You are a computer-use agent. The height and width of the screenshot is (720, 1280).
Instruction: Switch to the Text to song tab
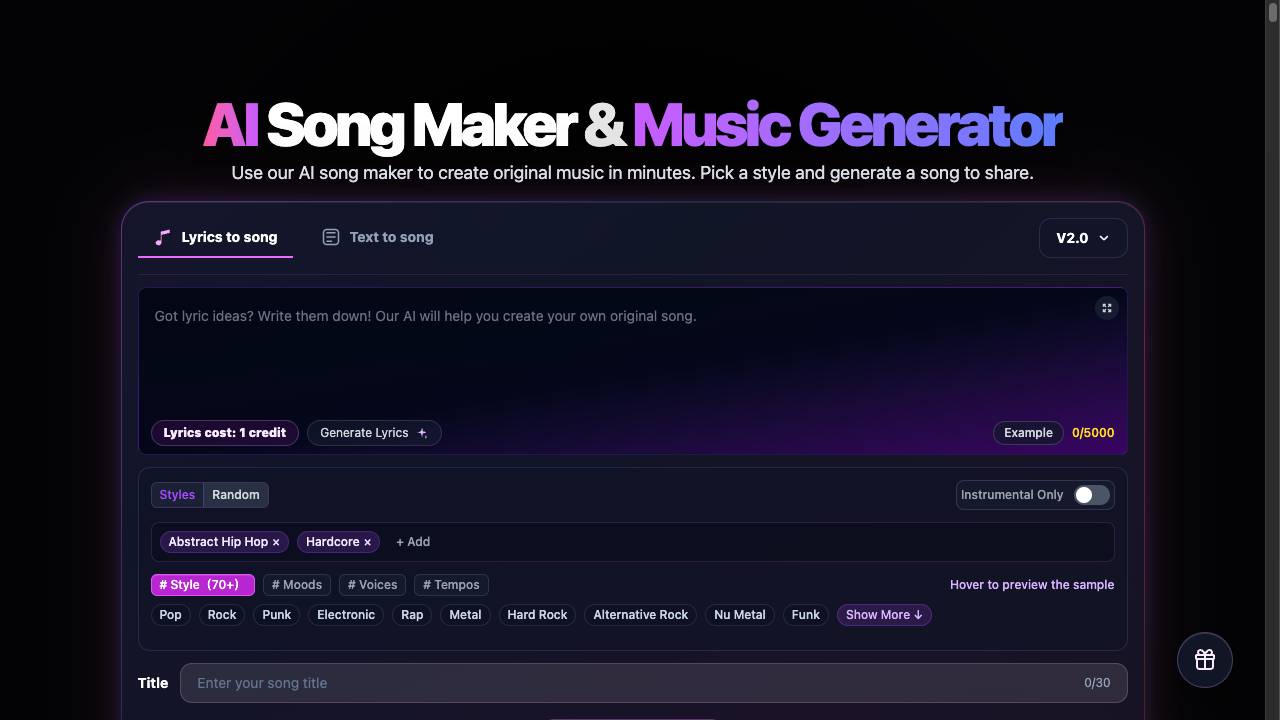(x=378, y=237)
